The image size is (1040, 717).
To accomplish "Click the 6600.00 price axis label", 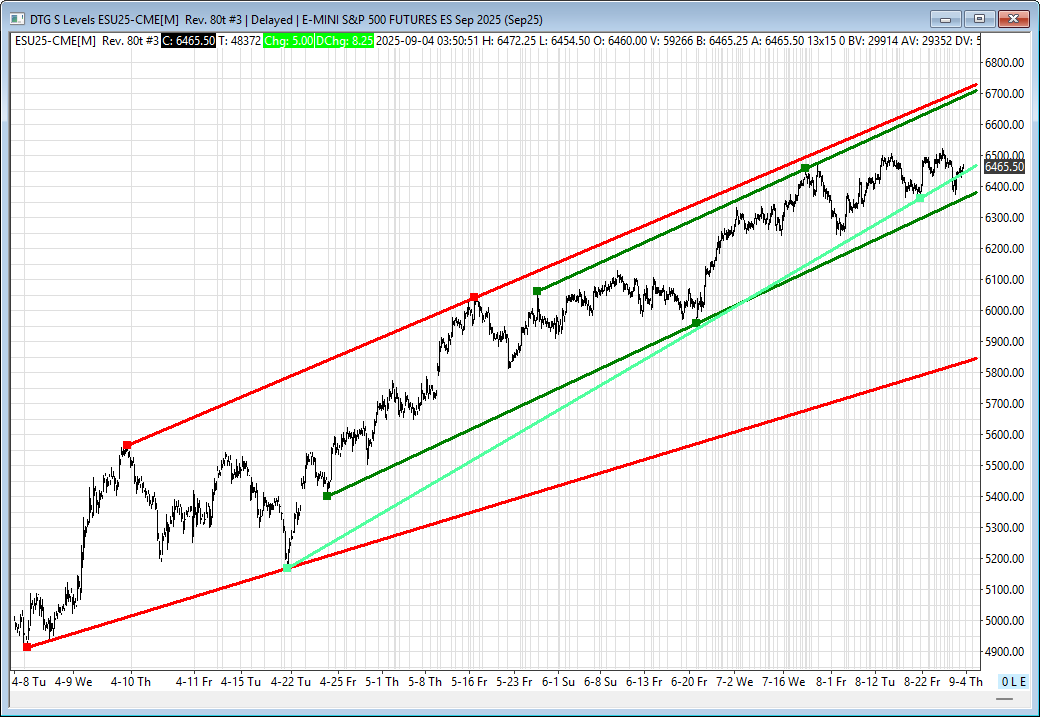I will [1004, 125].
